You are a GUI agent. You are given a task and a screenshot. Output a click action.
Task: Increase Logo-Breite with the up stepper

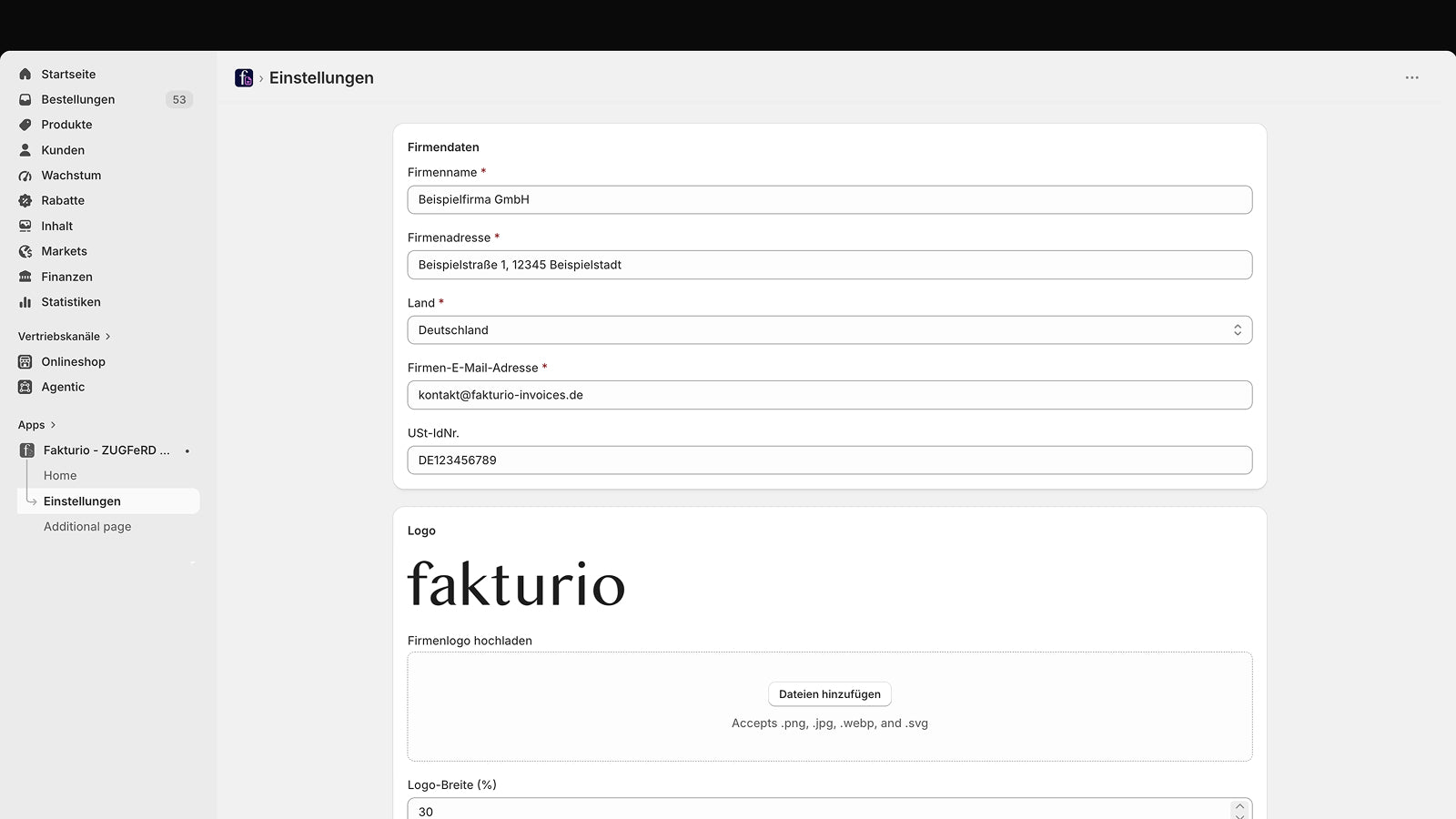[x=1239, y=806]
